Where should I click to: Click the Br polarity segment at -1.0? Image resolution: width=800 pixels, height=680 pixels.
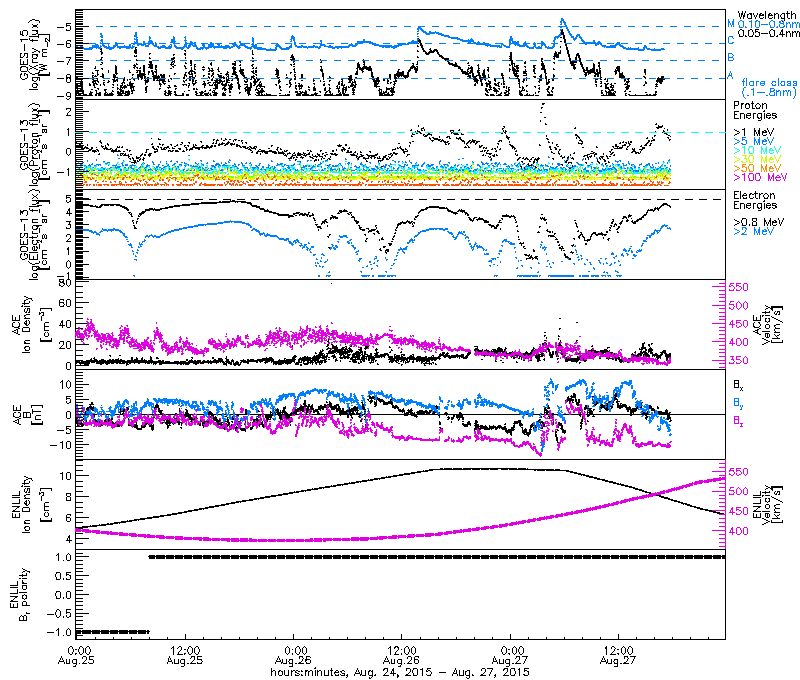112,632
